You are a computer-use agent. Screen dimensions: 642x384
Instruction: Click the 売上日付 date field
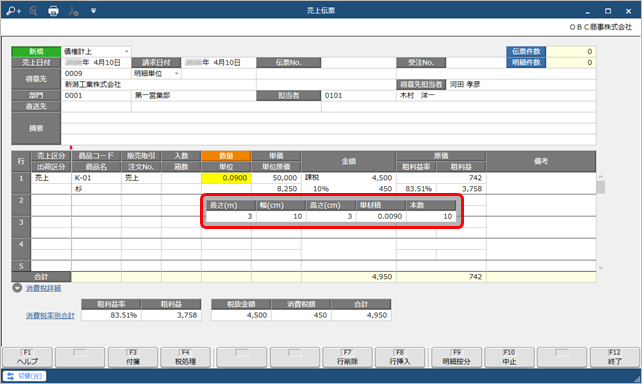[96, 63]
